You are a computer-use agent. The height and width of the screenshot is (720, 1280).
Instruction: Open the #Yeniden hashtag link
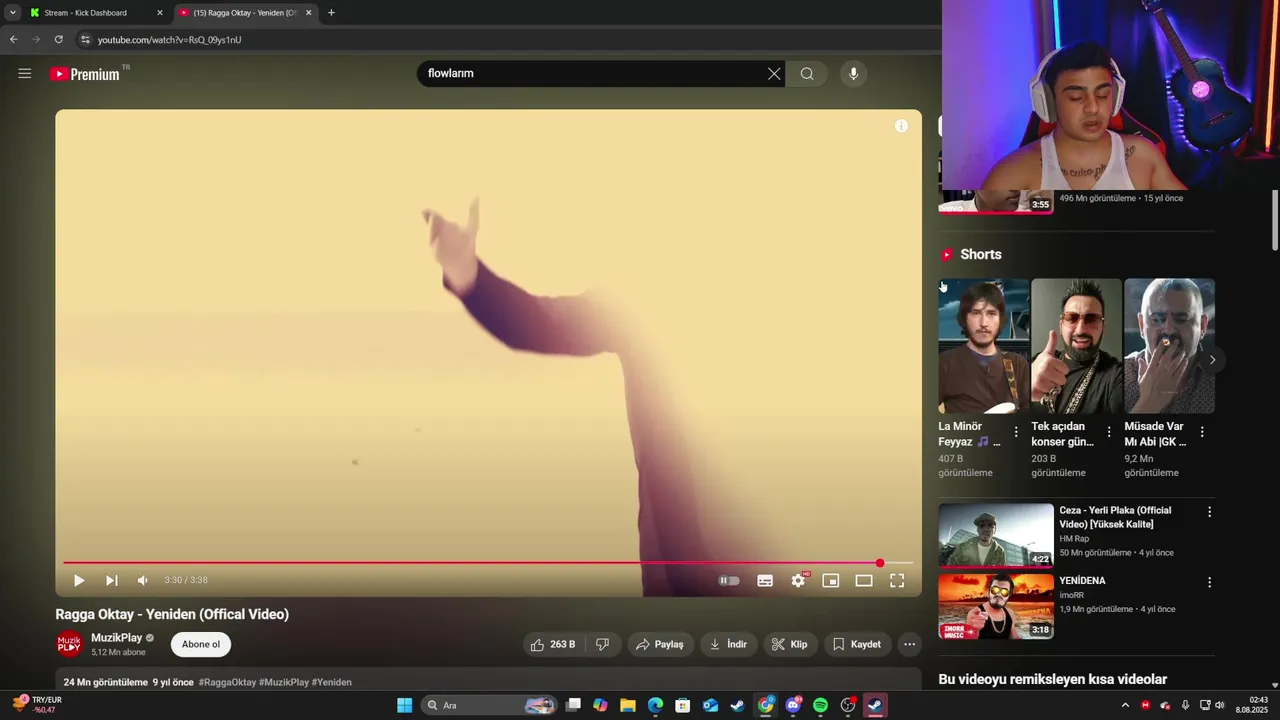point(332,682)
